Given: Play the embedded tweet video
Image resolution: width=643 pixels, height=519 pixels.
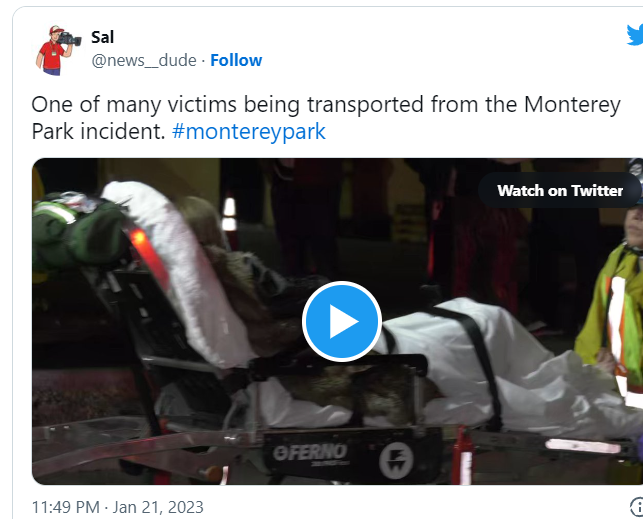Looking at the screenshot, I should click(342, 321).
